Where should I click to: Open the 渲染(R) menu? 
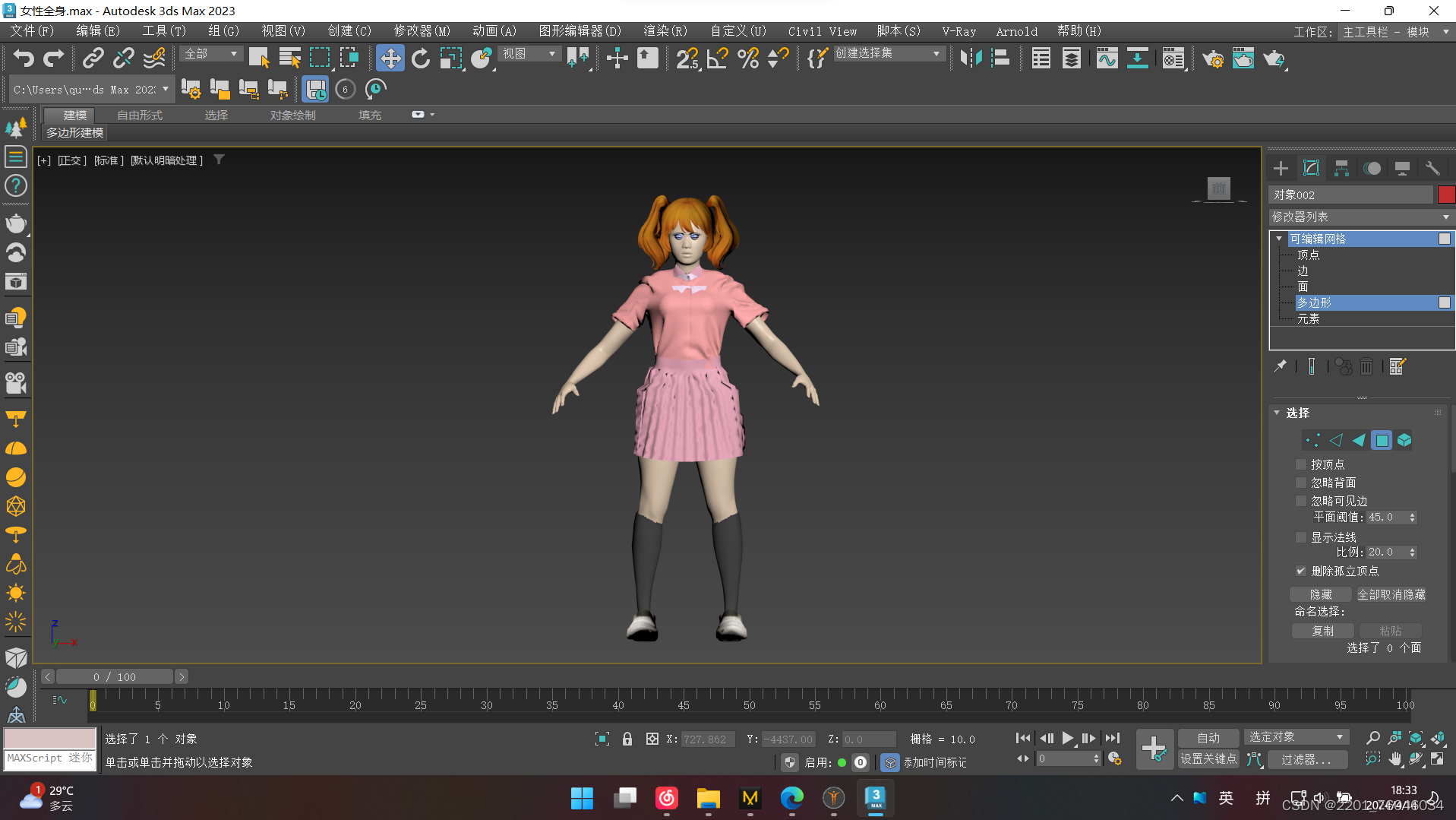tap(665, 31)
